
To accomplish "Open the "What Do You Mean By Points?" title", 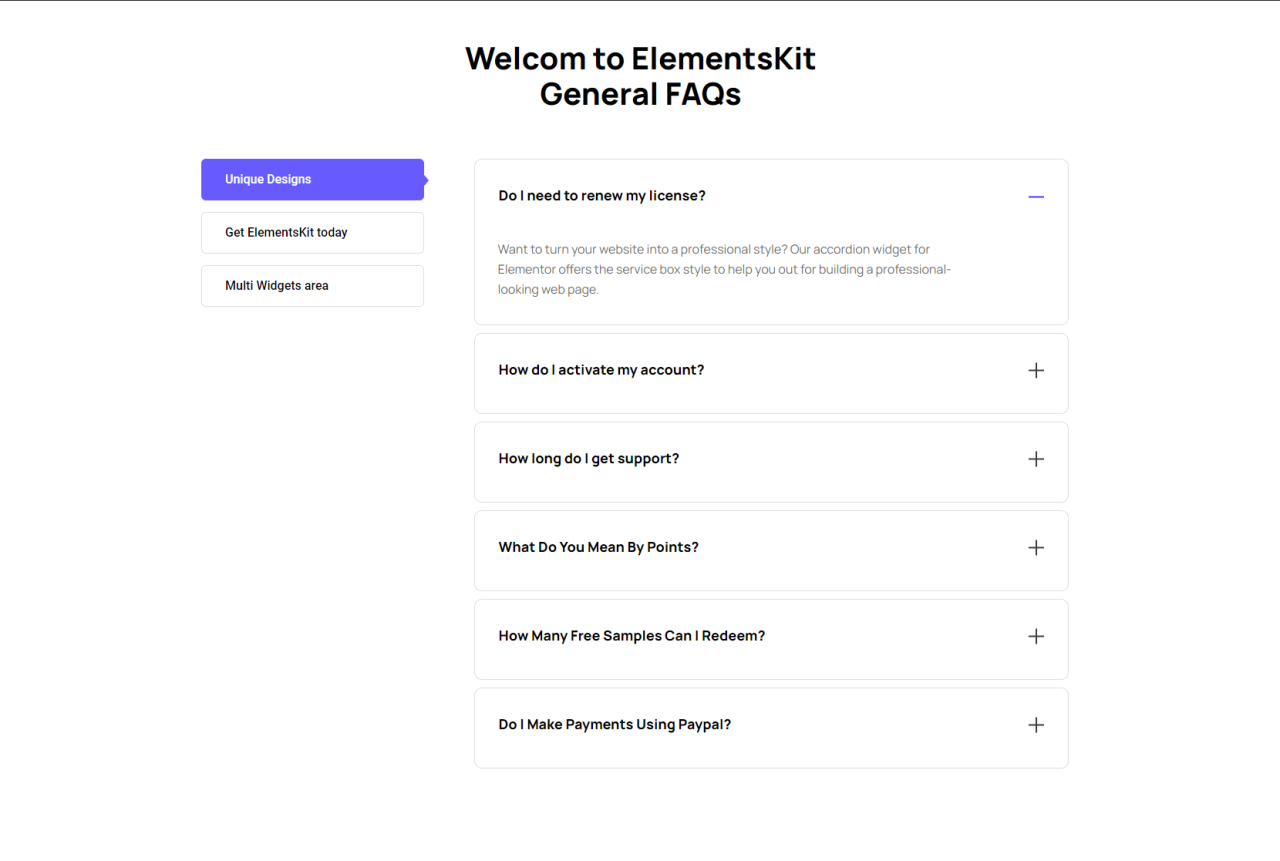I will click(x=598, y=548).
